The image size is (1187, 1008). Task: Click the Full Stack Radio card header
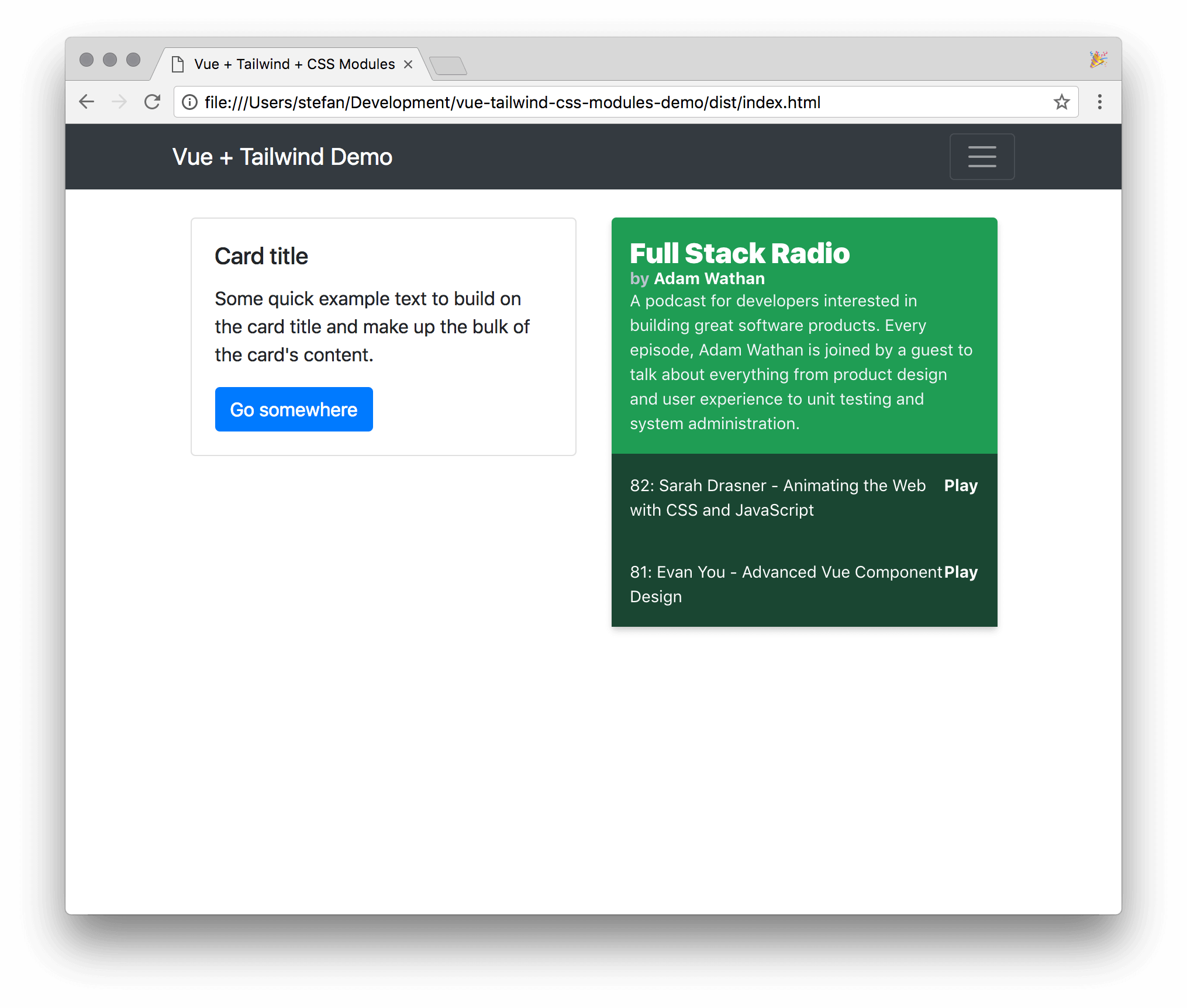740,252
